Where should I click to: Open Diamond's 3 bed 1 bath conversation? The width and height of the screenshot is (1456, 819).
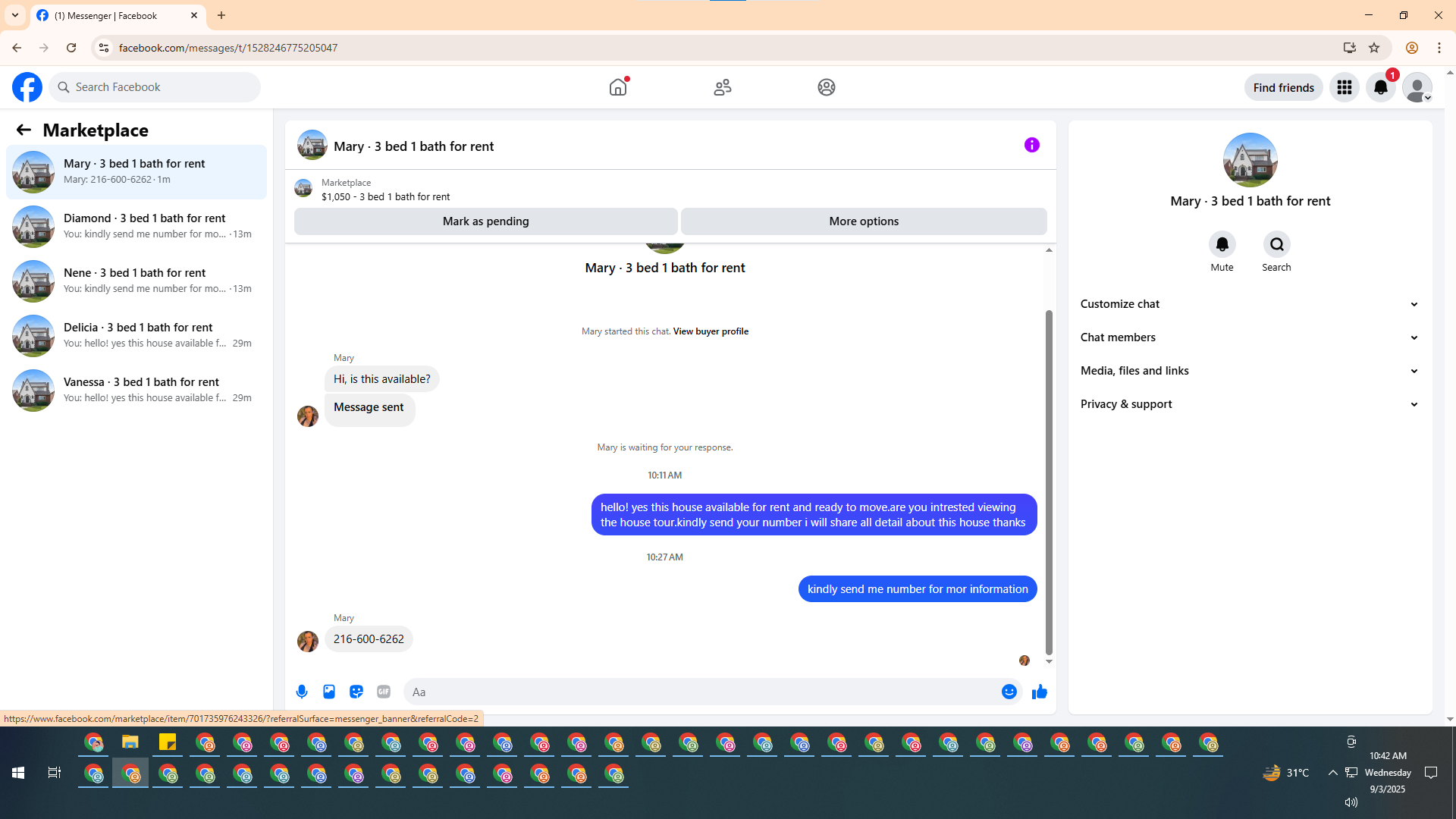coord(136,227)
